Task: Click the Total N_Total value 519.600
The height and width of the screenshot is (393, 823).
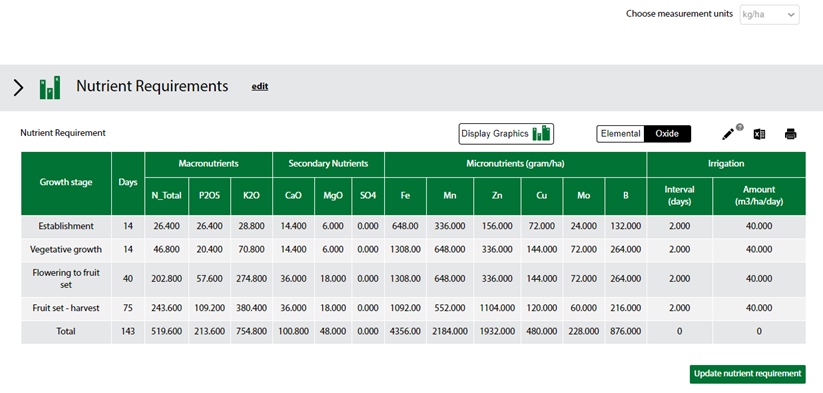Action: [166, 332]
